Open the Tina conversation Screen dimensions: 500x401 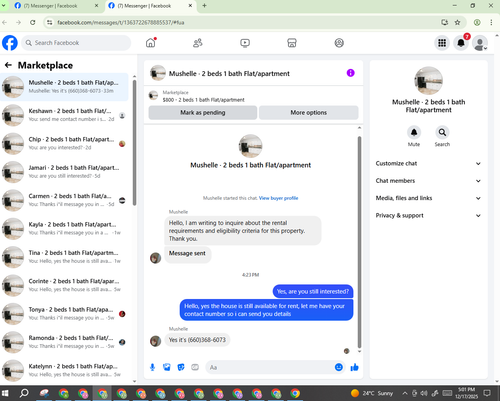point(64,257)
